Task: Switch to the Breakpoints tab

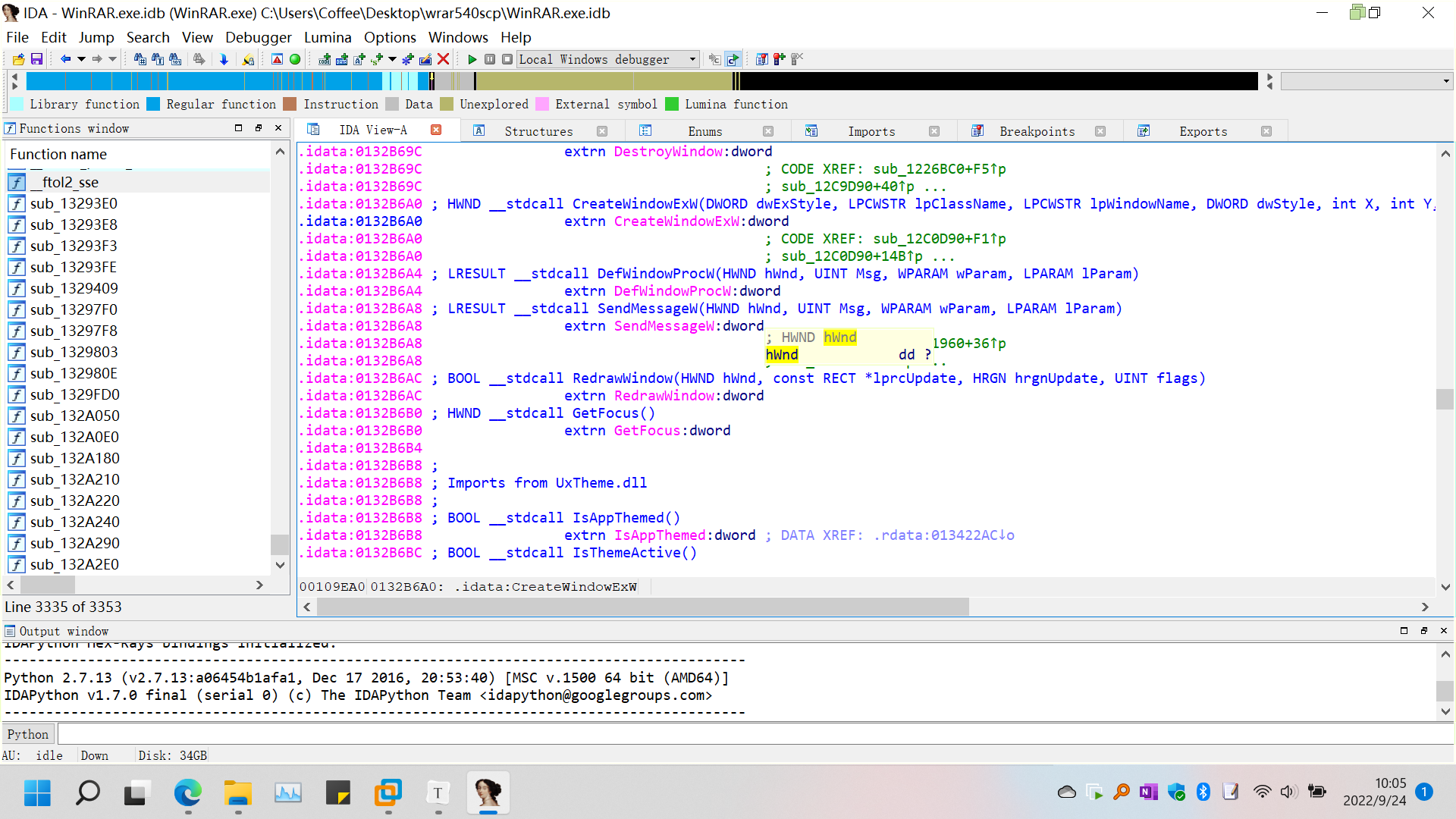Action: (1037, 131)
